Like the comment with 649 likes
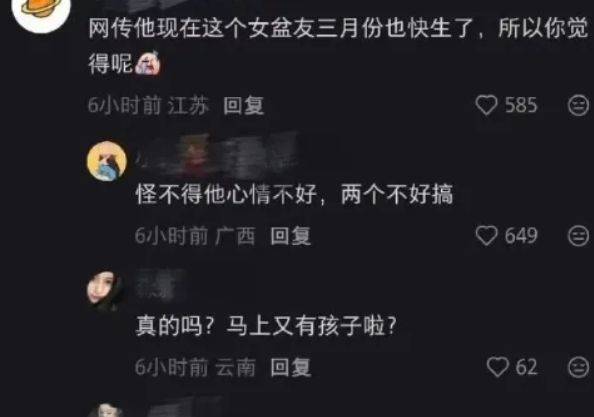Viewport: 594px width, 417px height. (486, 236)
